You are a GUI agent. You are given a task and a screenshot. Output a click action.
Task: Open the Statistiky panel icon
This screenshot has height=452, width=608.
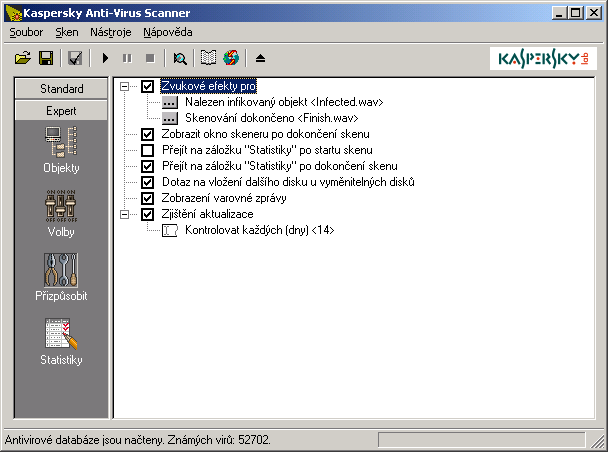tap(61, 342)
